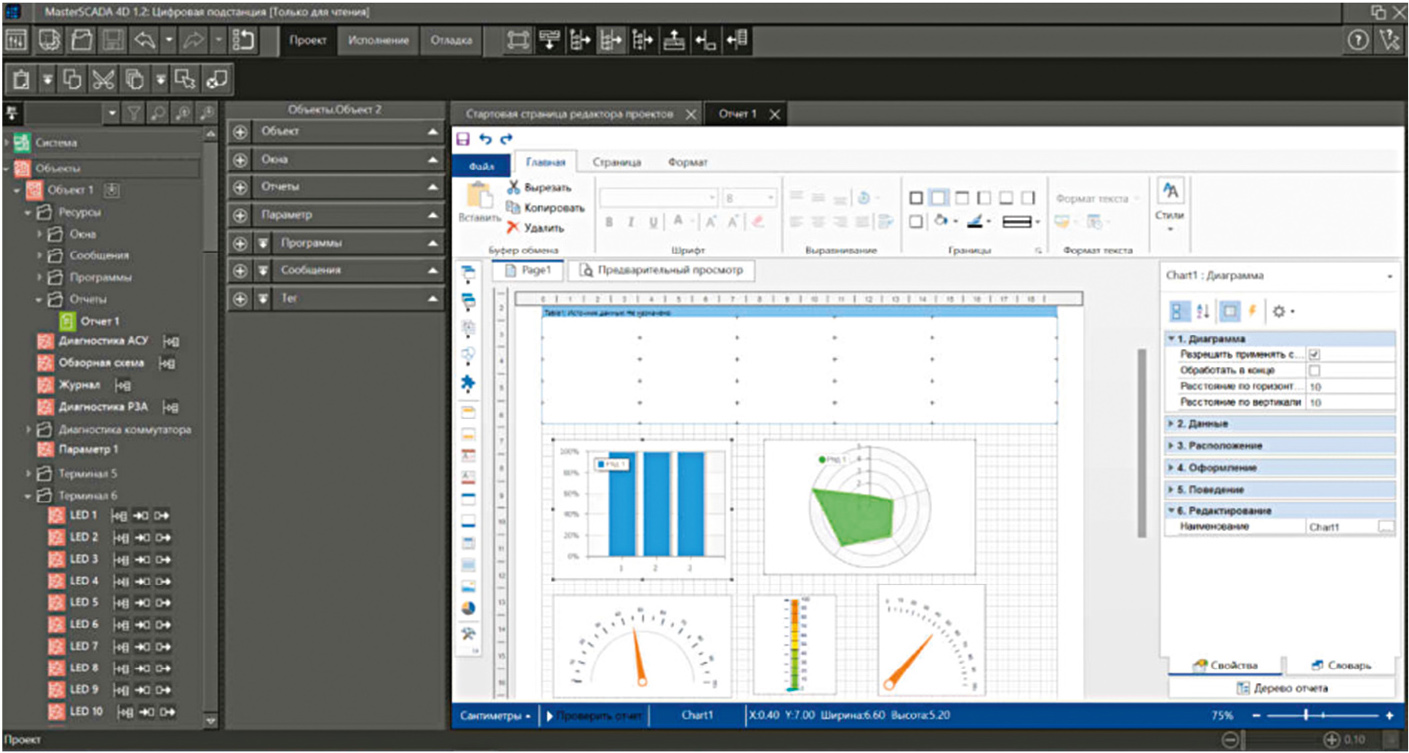Image resolution: width=1409 pixels, height=753 pixels.
Task: Click the scissors Cut icon in the second toolbar
Action: (x=102, y=79)
